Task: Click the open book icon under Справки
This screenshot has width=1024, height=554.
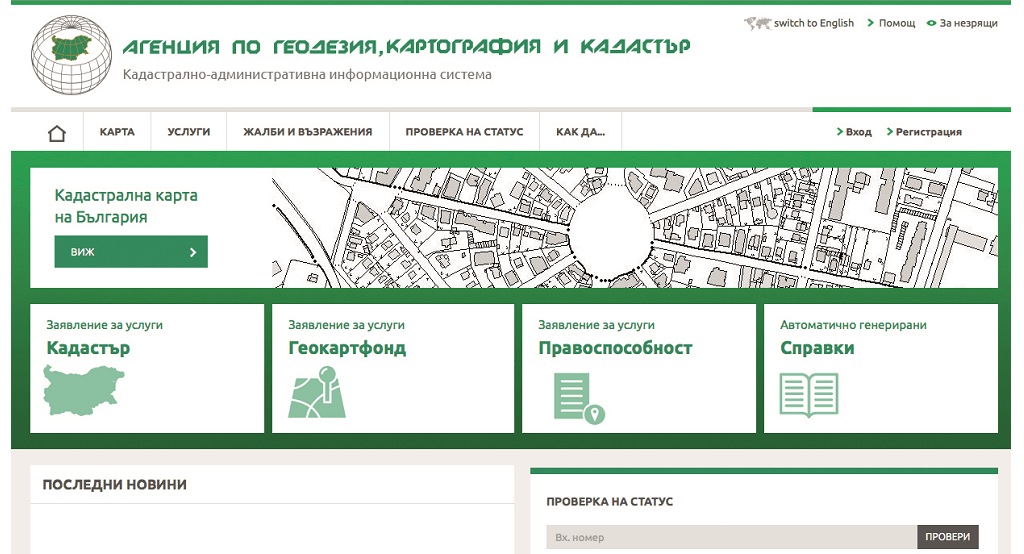Action: pyautogui.click(x=808, y=395)
